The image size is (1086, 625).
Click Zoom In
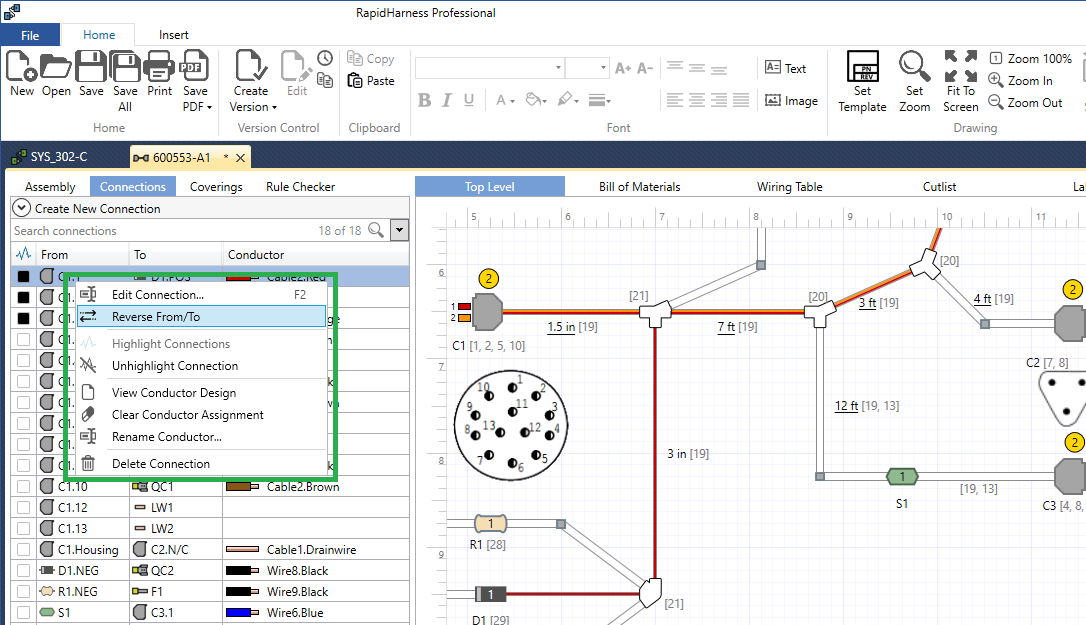(1020, 80)
